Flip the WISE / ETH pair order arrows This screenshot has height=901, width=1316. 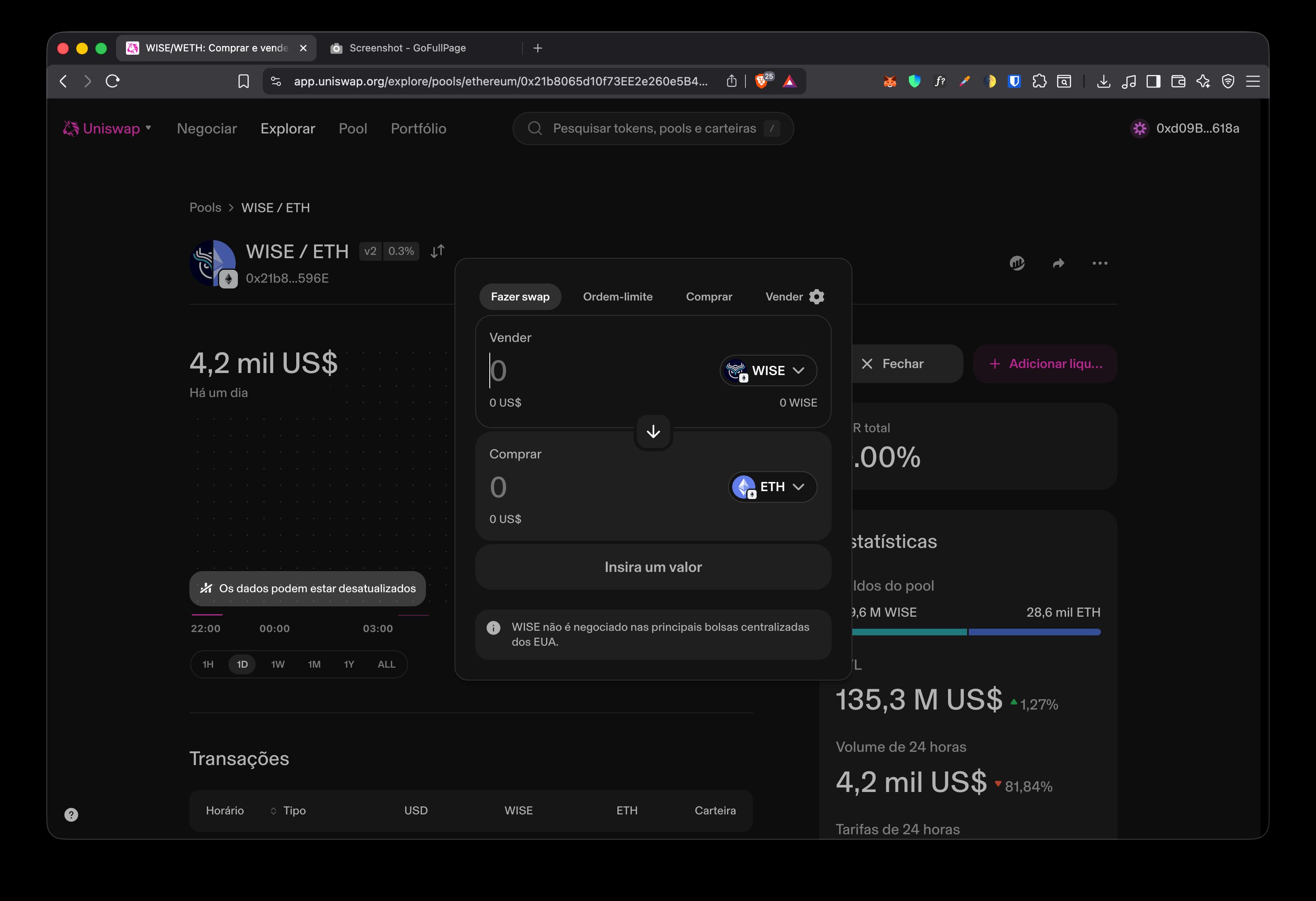pyautogui.click(x=437, y=252)
